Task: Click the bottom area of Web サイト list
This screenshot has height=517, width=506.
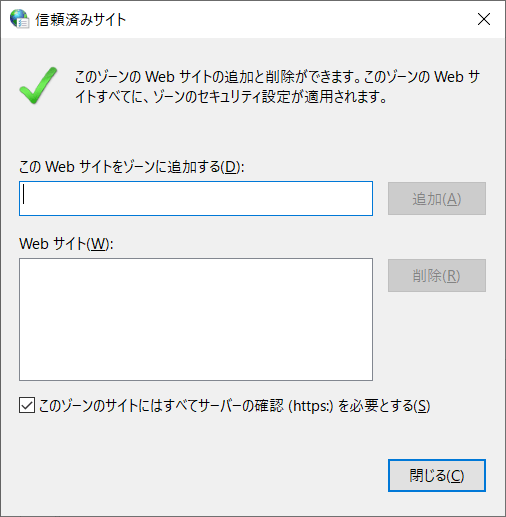Action: point(196,367)
